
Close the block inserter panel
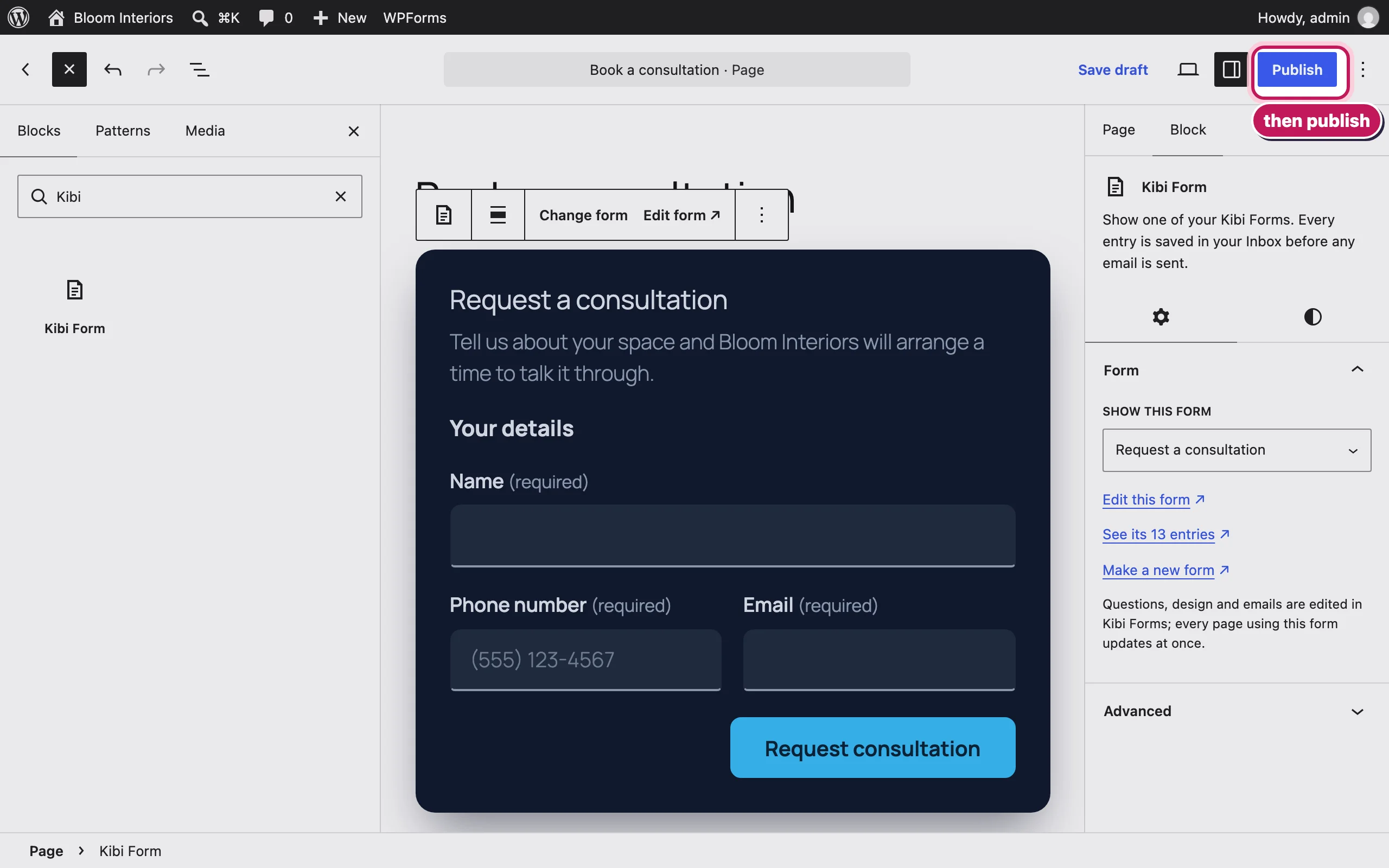[x=354, y=131]
